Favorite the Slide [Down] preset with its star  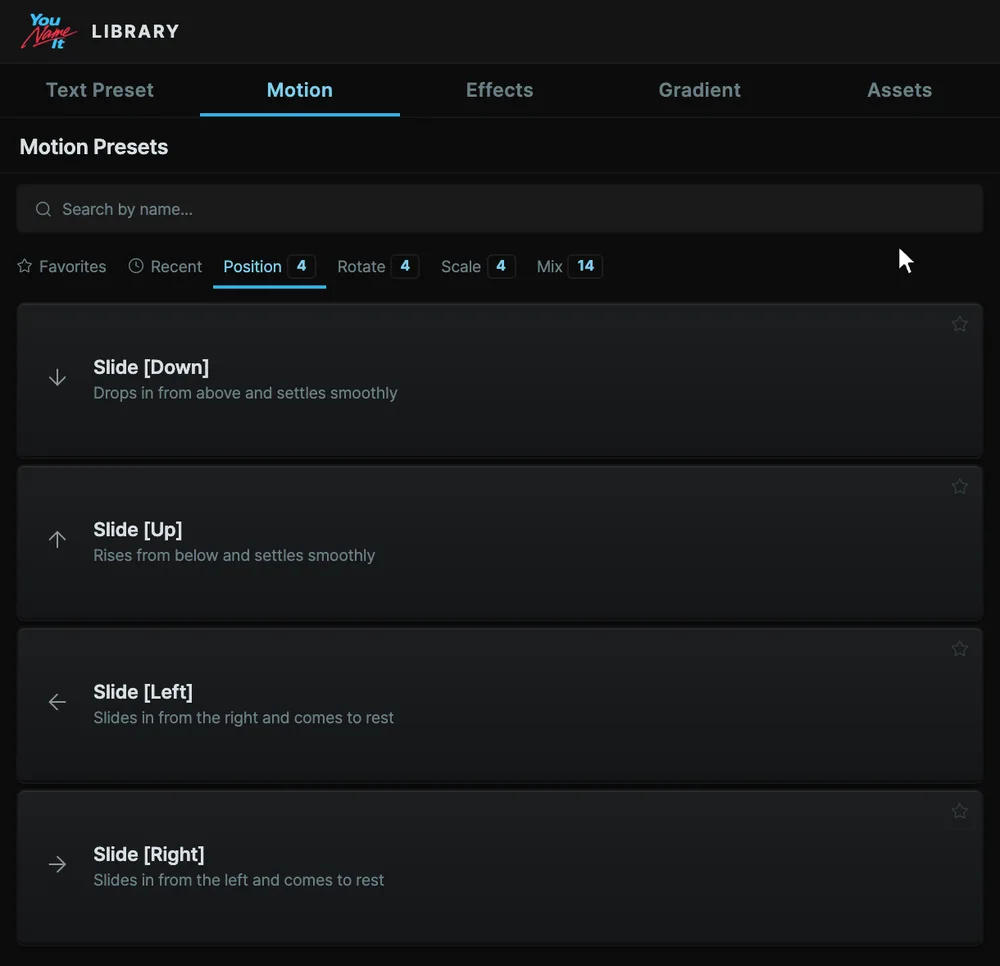(x=959, y=324)
